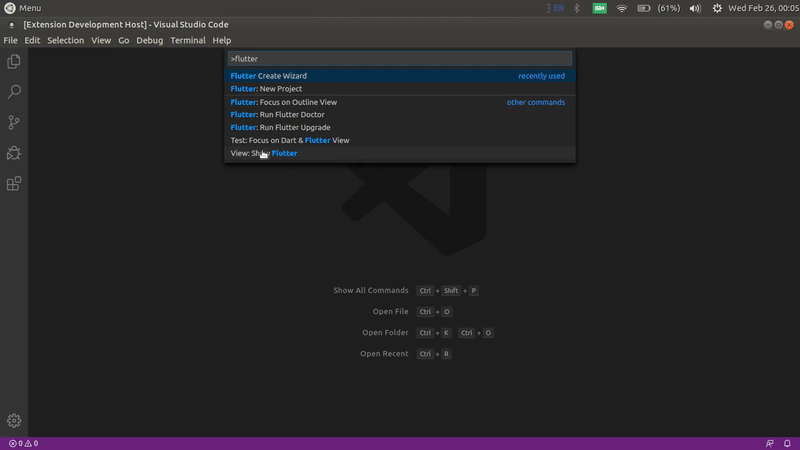Open the notifications bell
This screenshot has width=800, height=450.
coord(787,443)
